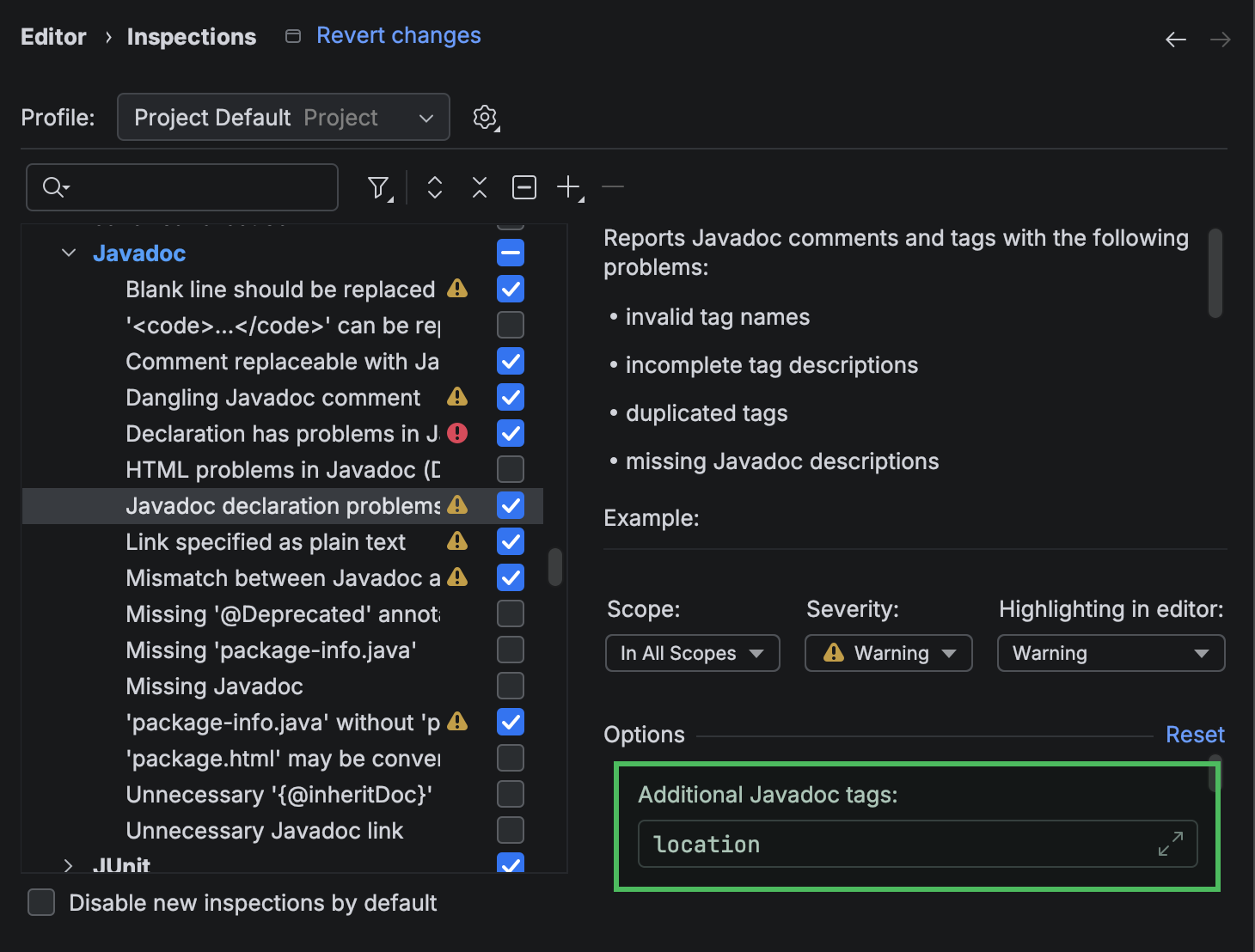Click Editor in the breadcrumb
The image size is (1255, 952).
pyautogui.click(x=53, y=37)
